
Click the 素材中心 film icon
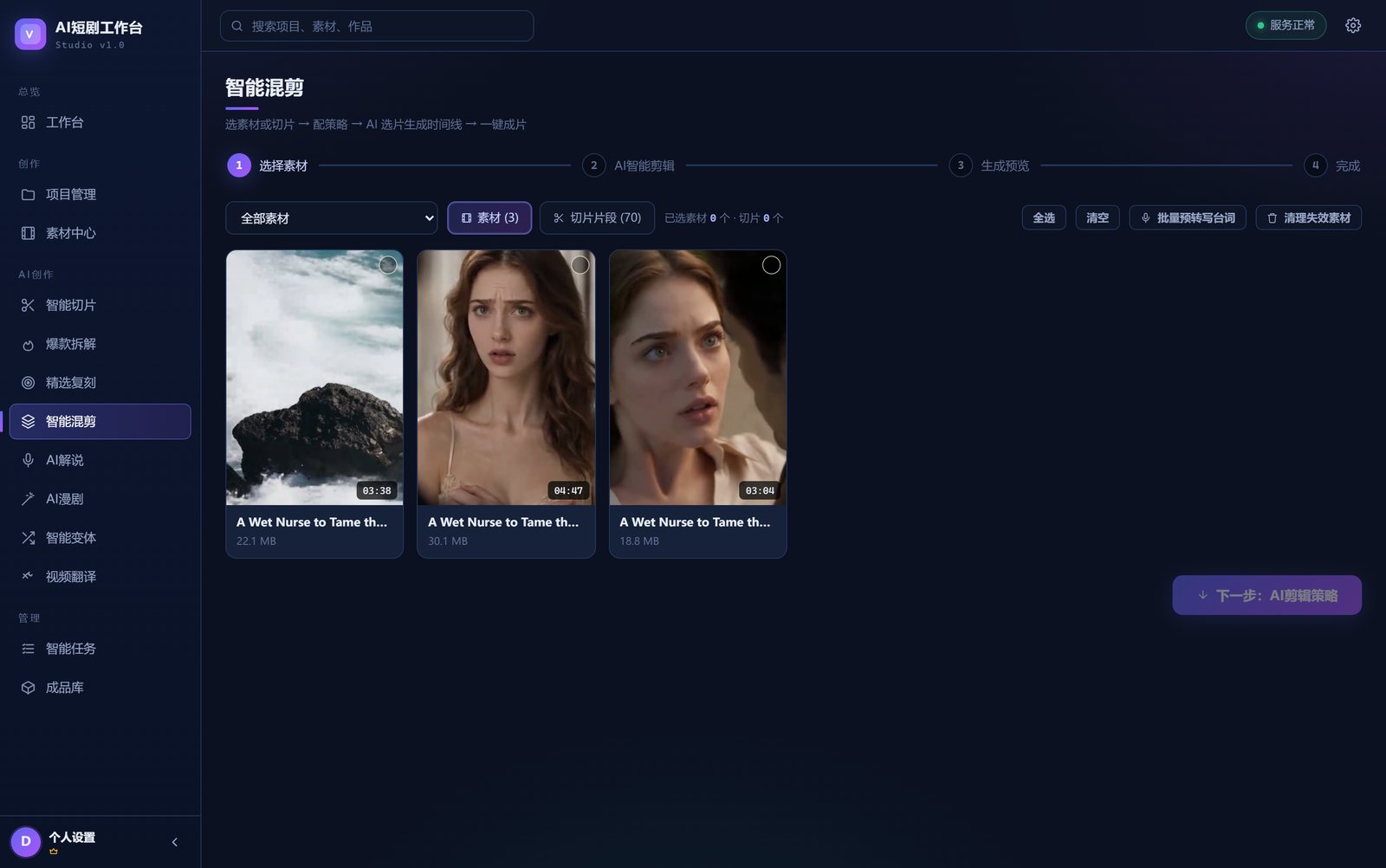[x=28, y=233]
